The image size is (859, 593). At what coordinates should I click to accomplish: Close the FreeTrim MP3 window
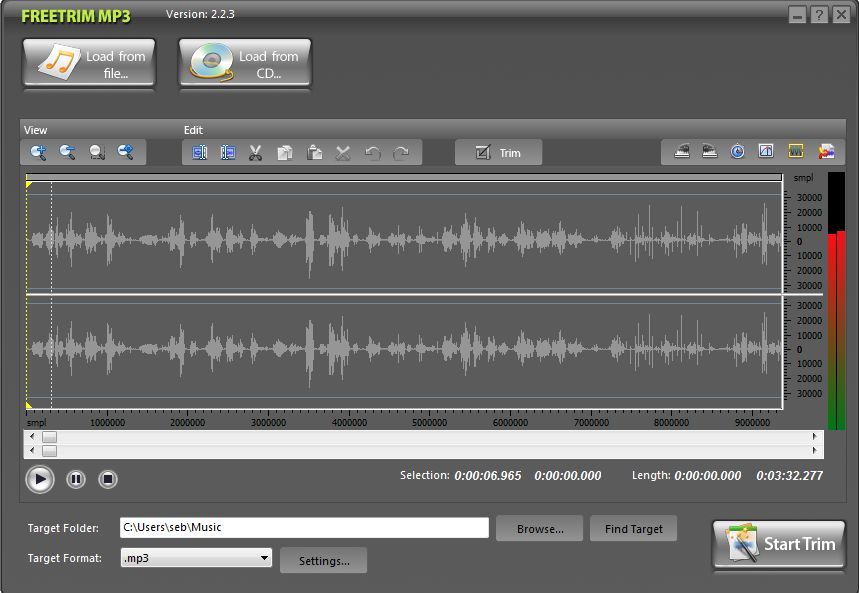pos(841,15)
